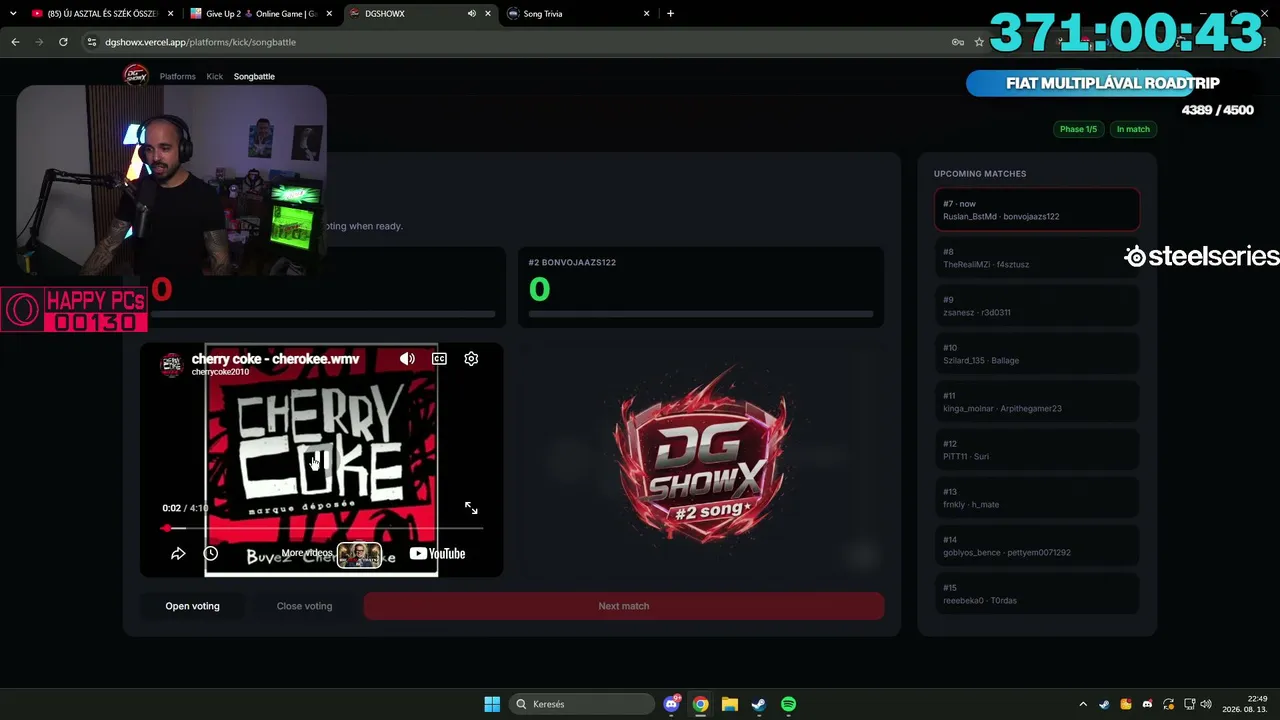Image resolution: width=1280 pixels, height=720 pixels.
Task: Select upcoming match #10 Szilard_135 vs Ballage
Action: click(x=1037, y=354)
